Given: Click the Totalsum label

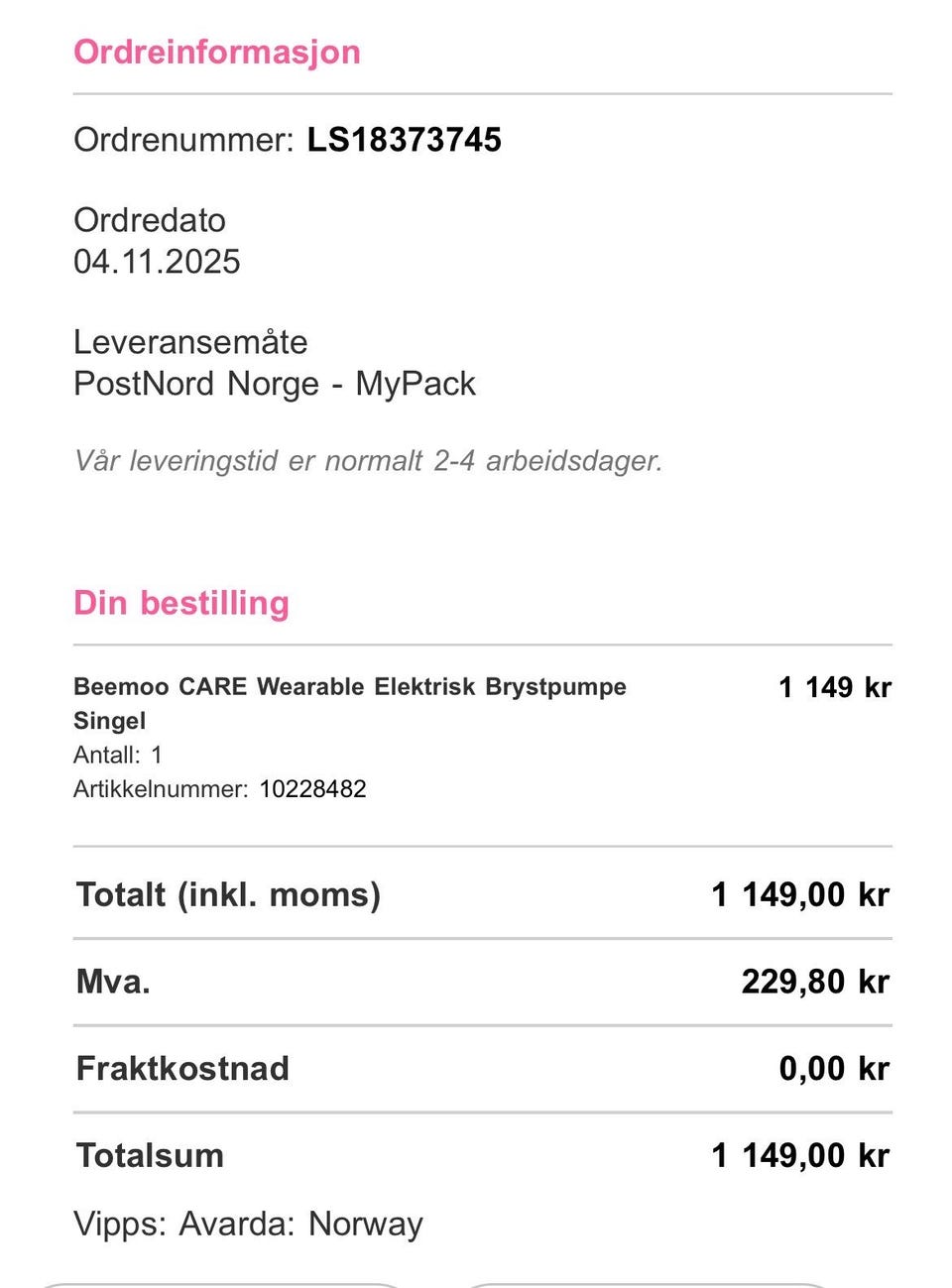Looking at the screenshot, I should coord(150,1156).
